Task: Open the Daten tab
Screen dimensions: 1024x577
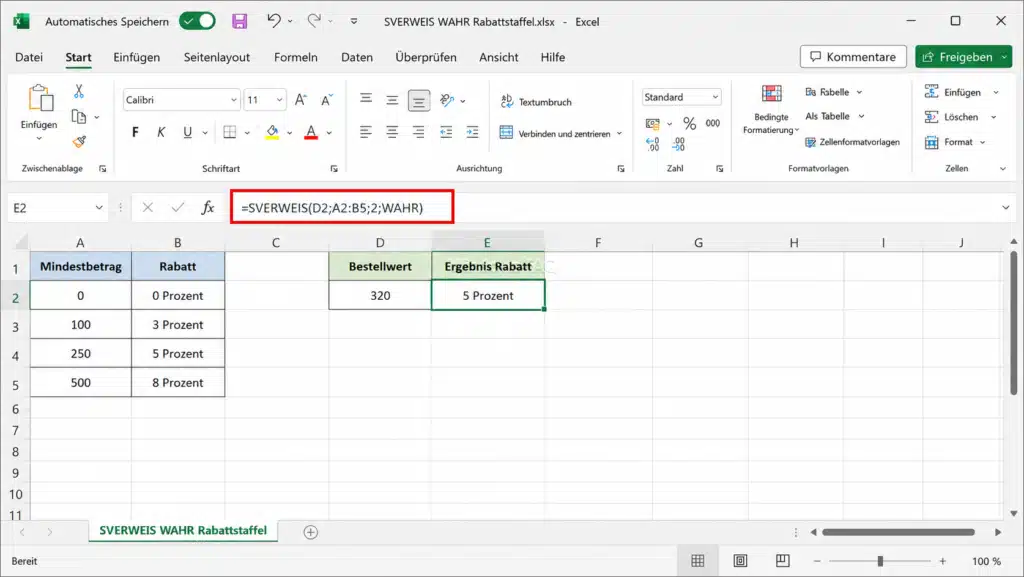Action: tap(357, 57)
